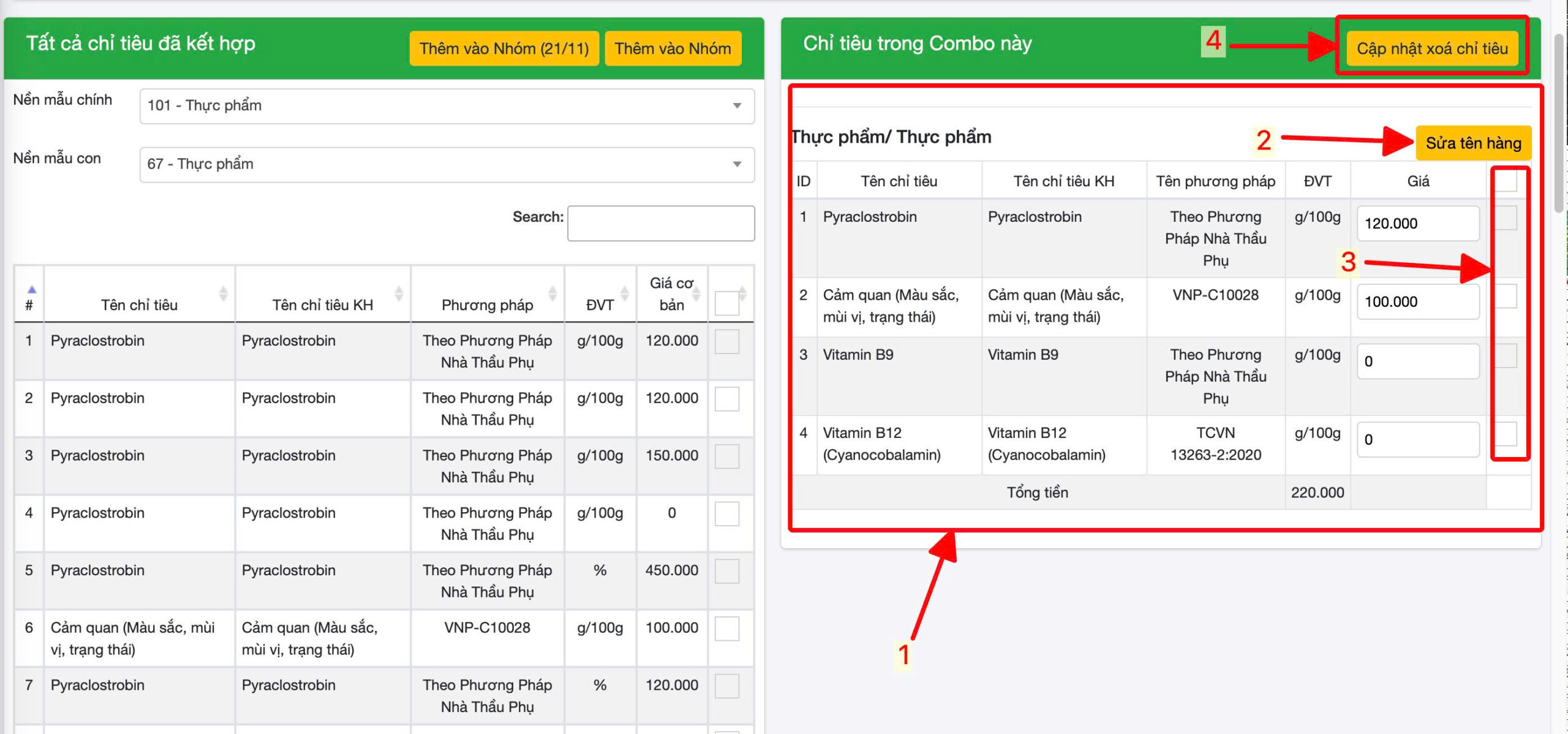1568x734 pixels.
Task: Sort by the # column arrow
Action: coord(31,290)
